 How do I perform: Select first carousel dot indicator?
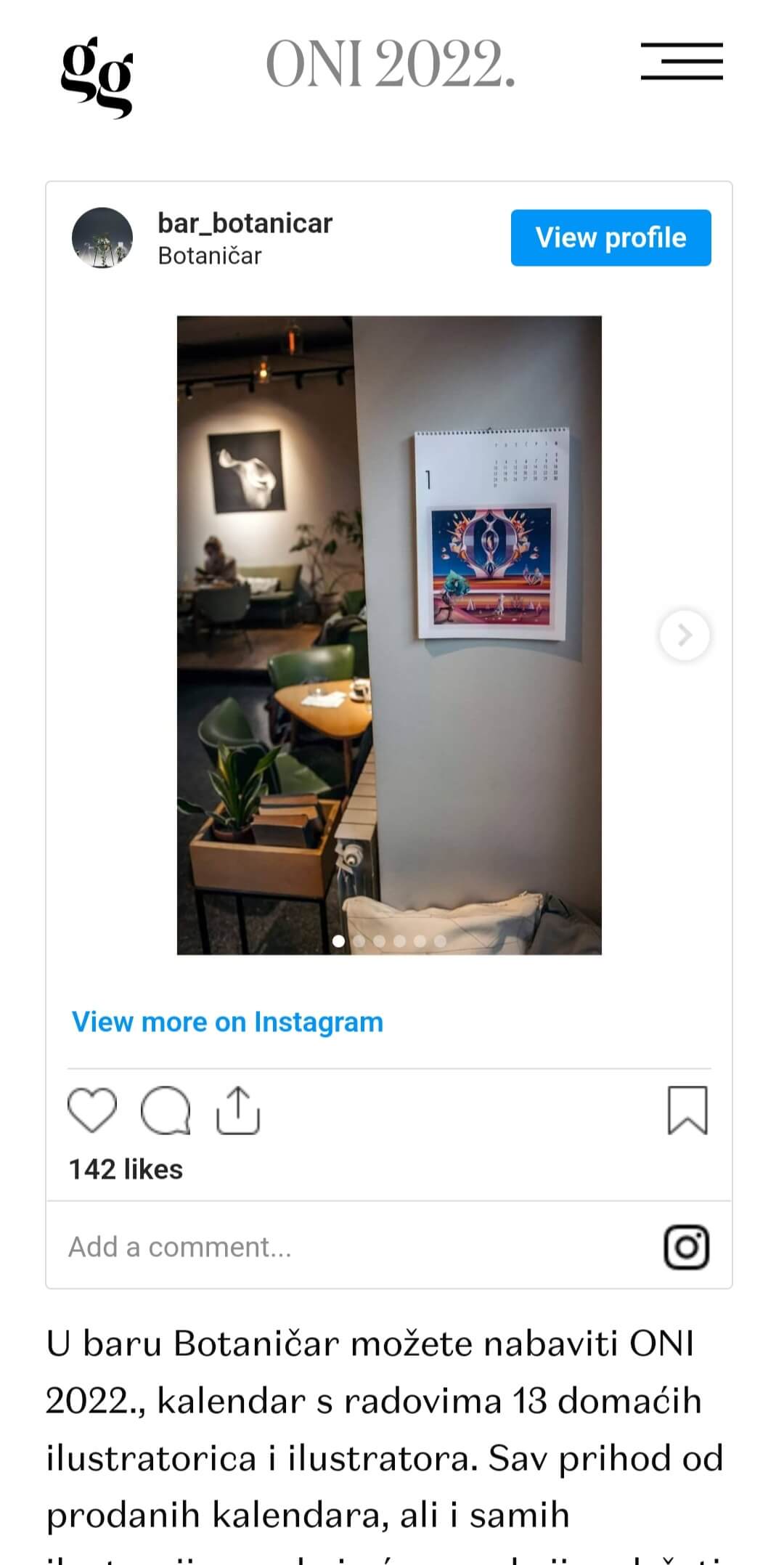click(x=338, y=941)
